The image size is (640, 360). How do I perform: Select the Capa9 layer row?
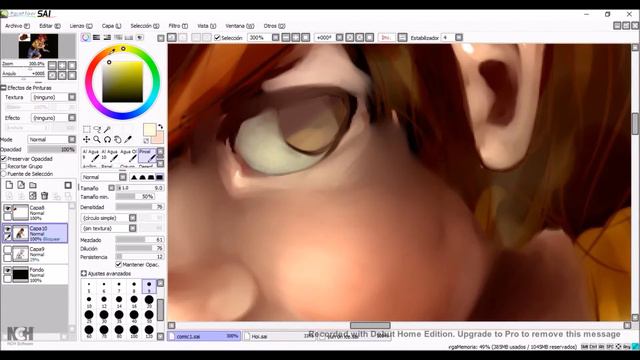tap(35, 254)
